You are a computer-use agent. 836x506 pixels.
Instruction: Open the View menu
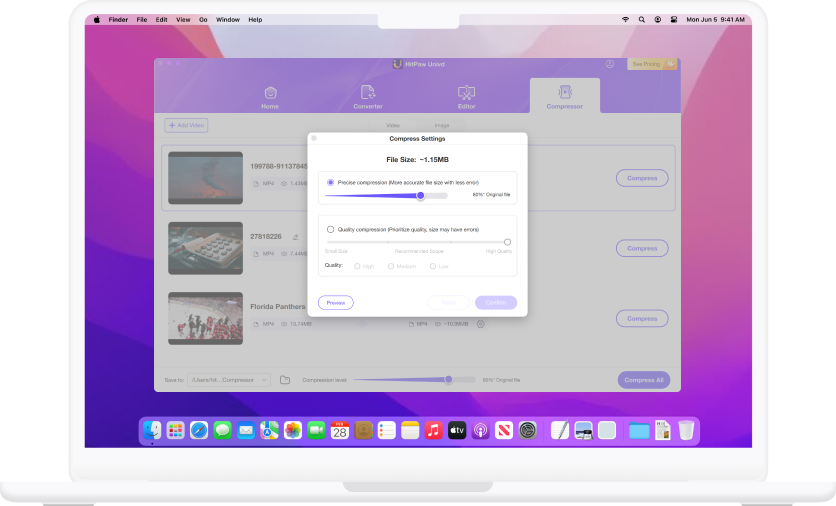tap(183, 20)
